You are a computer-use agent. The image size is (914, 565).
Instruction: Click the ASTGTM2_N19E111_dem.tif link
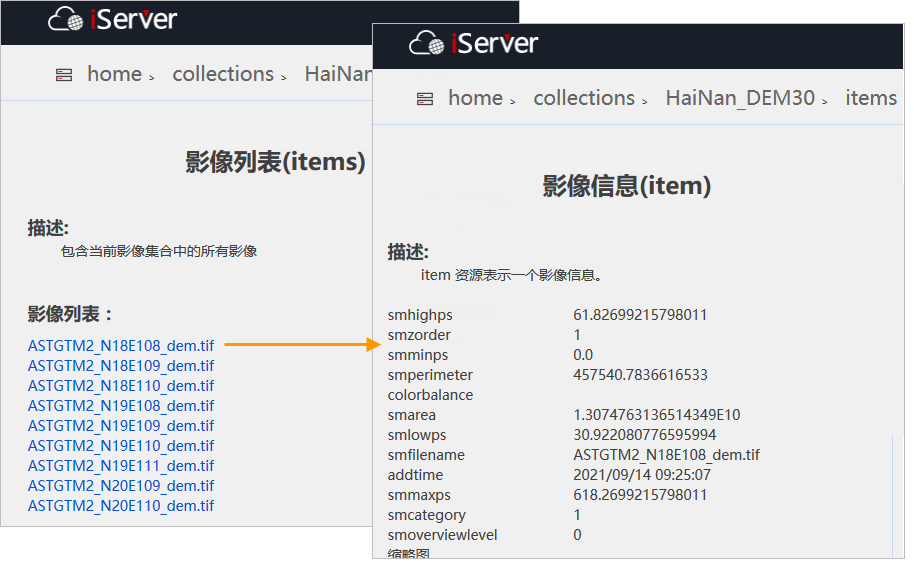(x=121, y=465)
